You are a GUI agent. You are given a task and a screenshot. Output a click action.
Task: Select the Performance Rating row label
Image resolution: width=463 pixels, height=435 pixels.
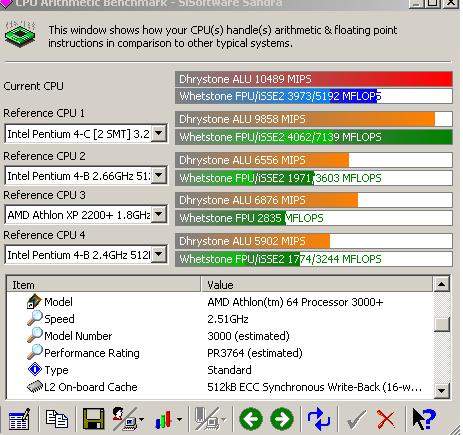point(92,353)
